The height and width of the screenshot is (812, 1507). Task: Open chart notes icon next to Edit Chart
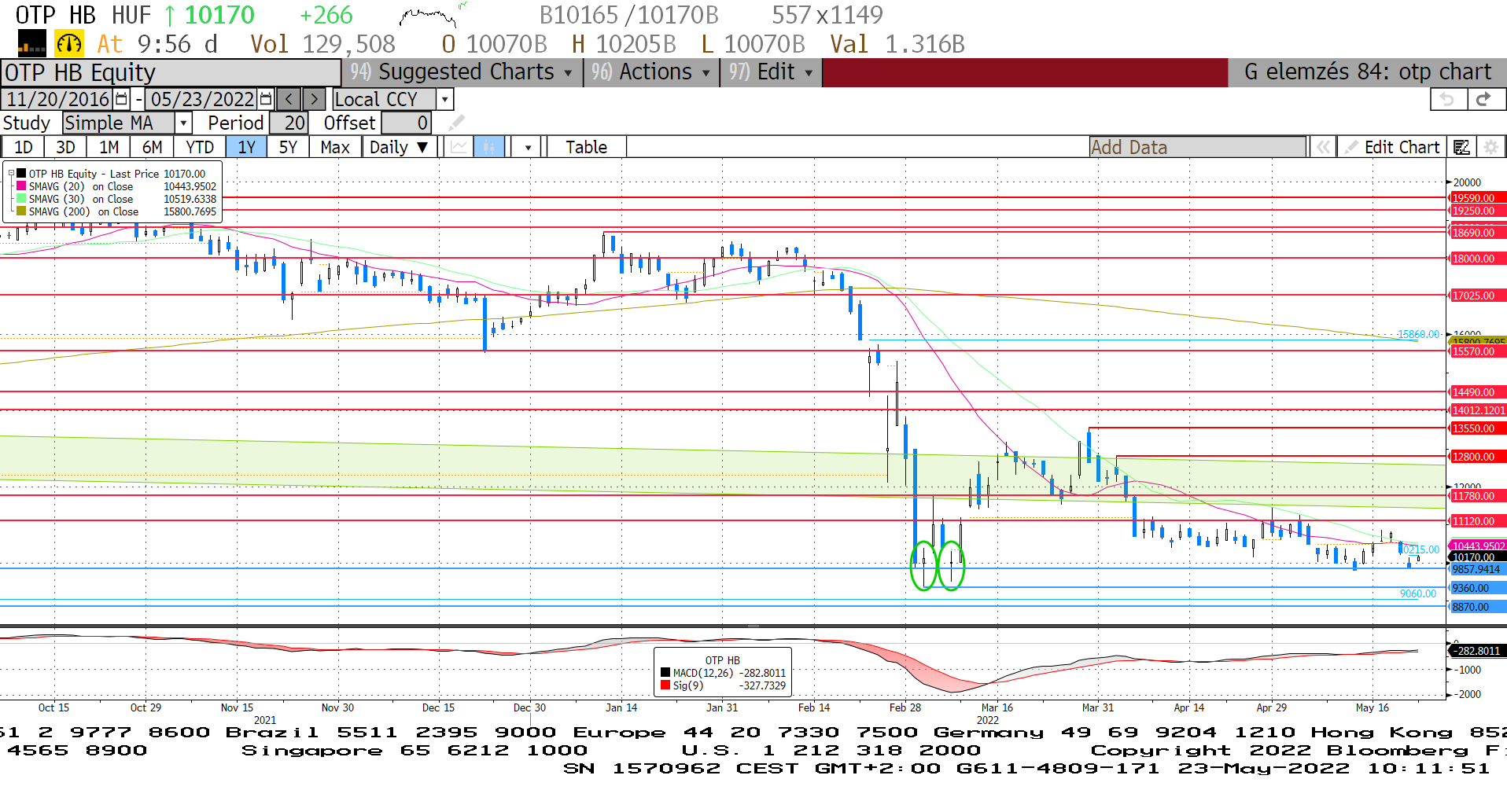1461,147
